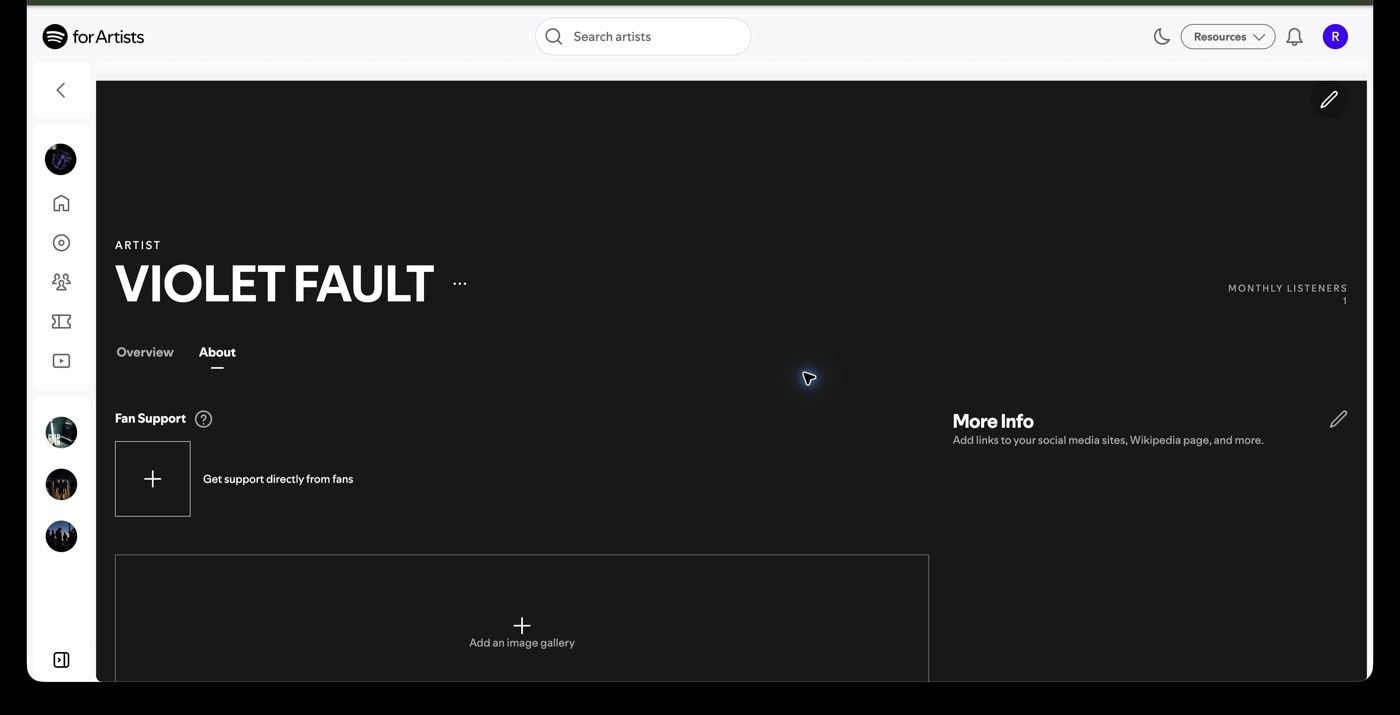
Task: Toggle dark mode with the moon icon
Action: [1161, 37]
